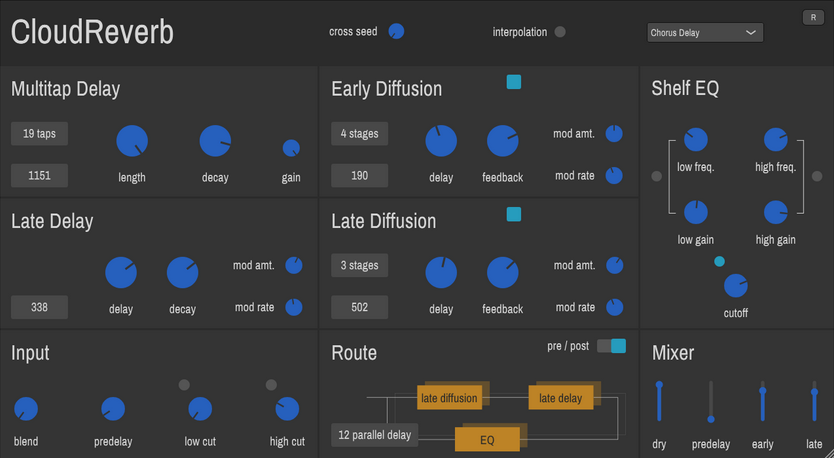Click Late Delay mod amt. knob

[294, 265]
